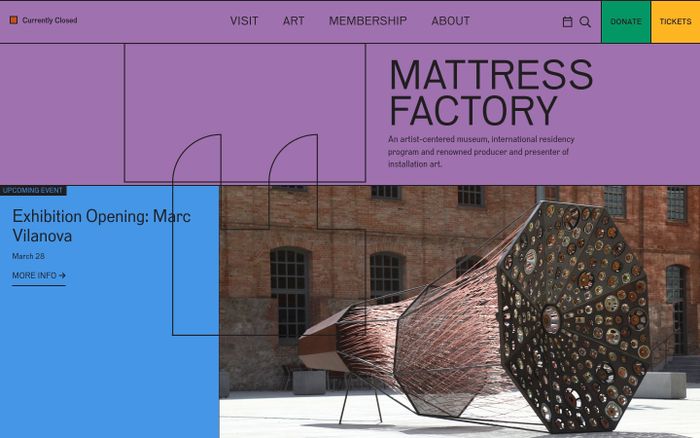The height and width of the screenshot is (438, 700).
Task: Select the UPCOMING EVENT label
Action: coord(33,191)
